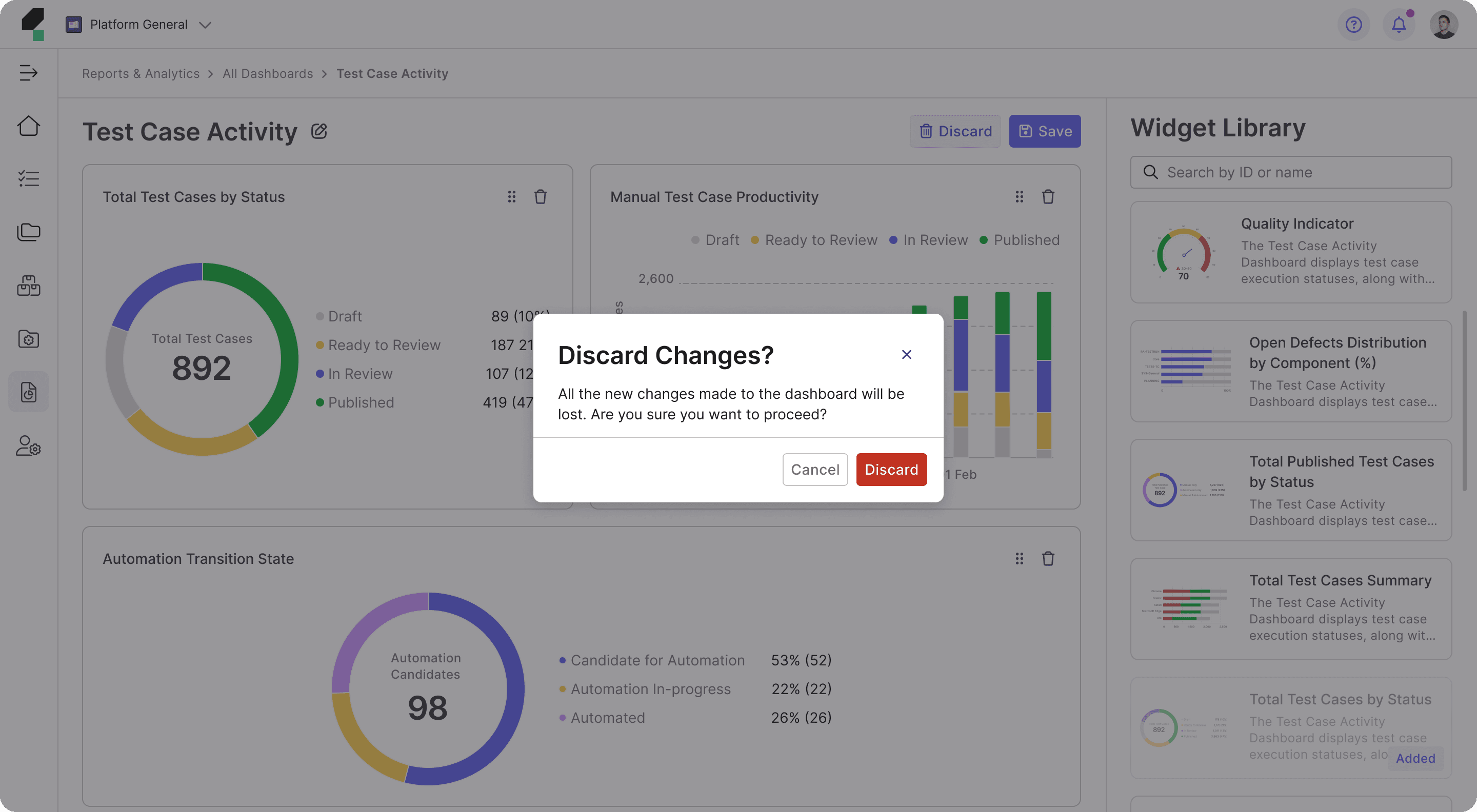
Task: Click Cancel in the dialog
Action: click(814, 470)
